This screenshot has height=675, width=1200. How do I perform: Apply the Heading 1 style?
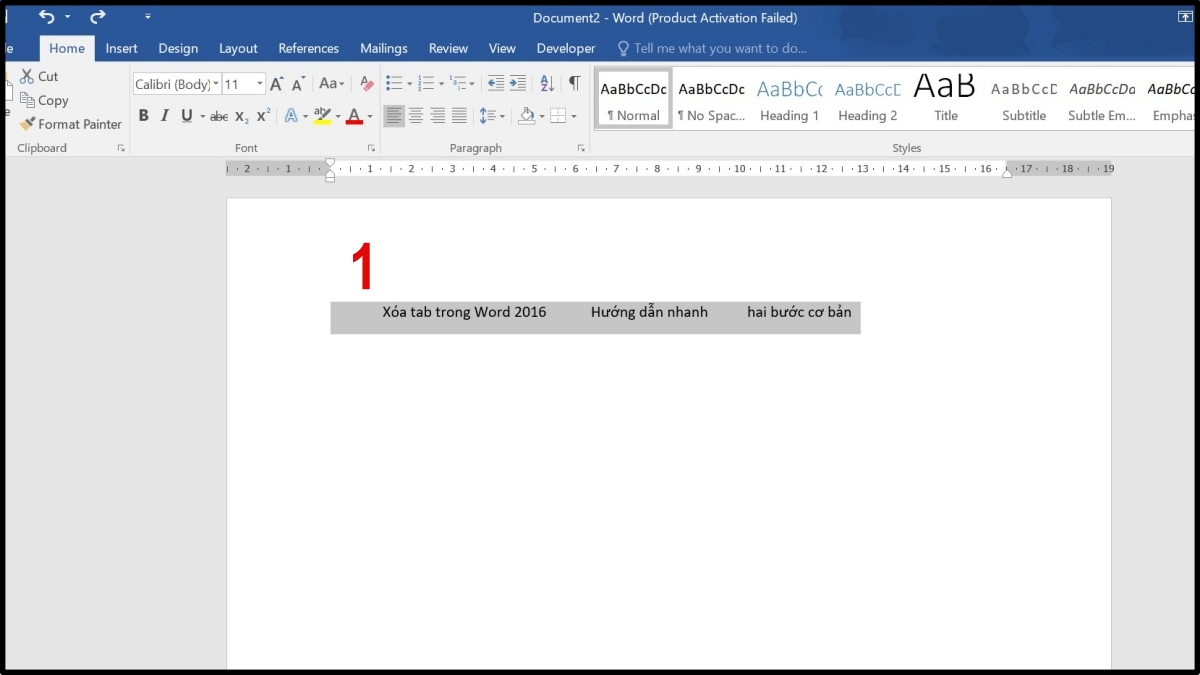pyautogui.click(x=789, y=98)
